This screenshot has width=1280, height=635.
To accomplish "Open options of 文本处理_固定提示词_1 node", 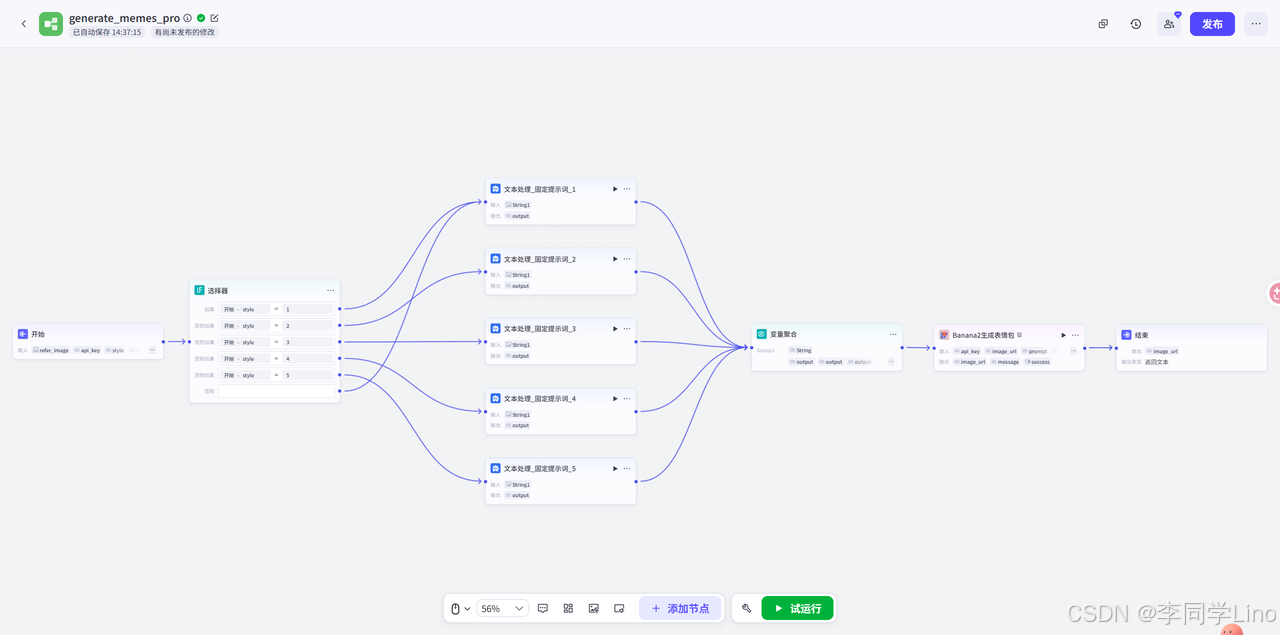I will [627, 189].
